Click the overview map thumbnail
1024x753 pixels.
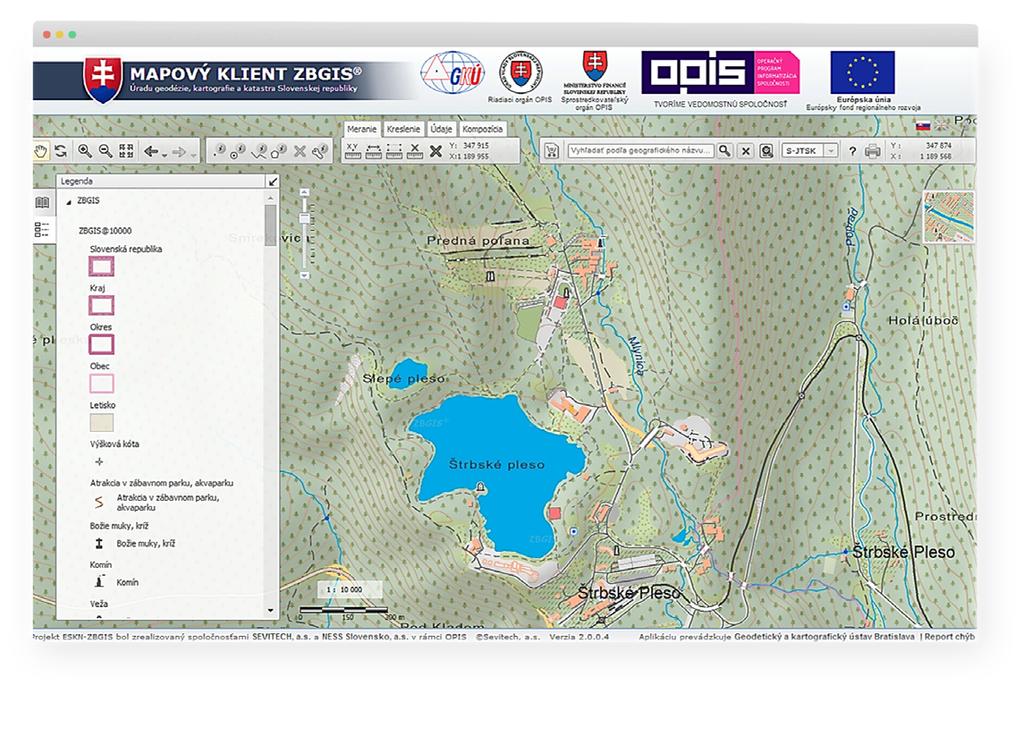[949, 217]
